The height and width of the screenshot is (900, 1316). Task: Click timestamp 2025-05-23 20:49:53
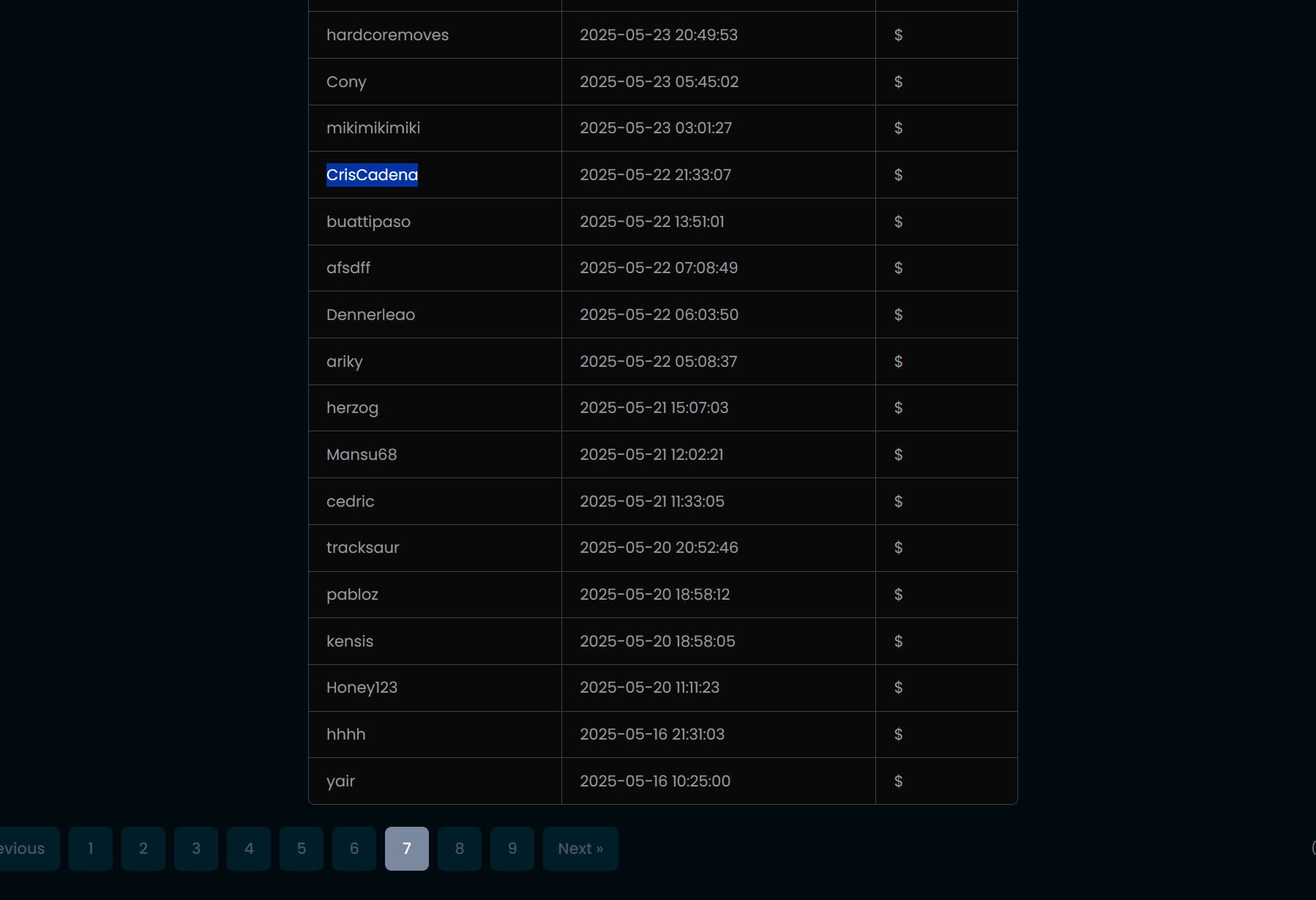659,35
